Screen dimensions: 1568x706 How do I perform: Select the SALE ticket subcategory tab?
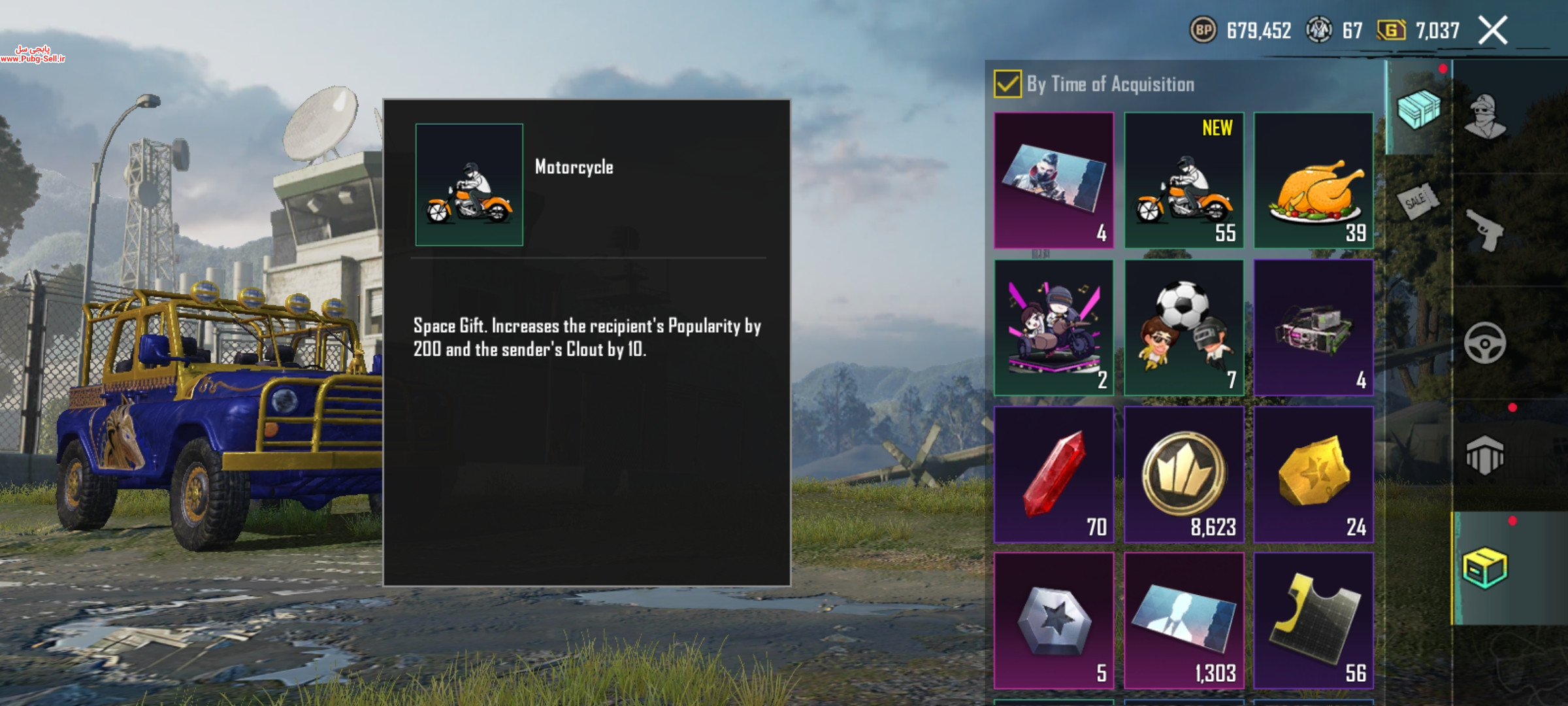coord(1418,201)
